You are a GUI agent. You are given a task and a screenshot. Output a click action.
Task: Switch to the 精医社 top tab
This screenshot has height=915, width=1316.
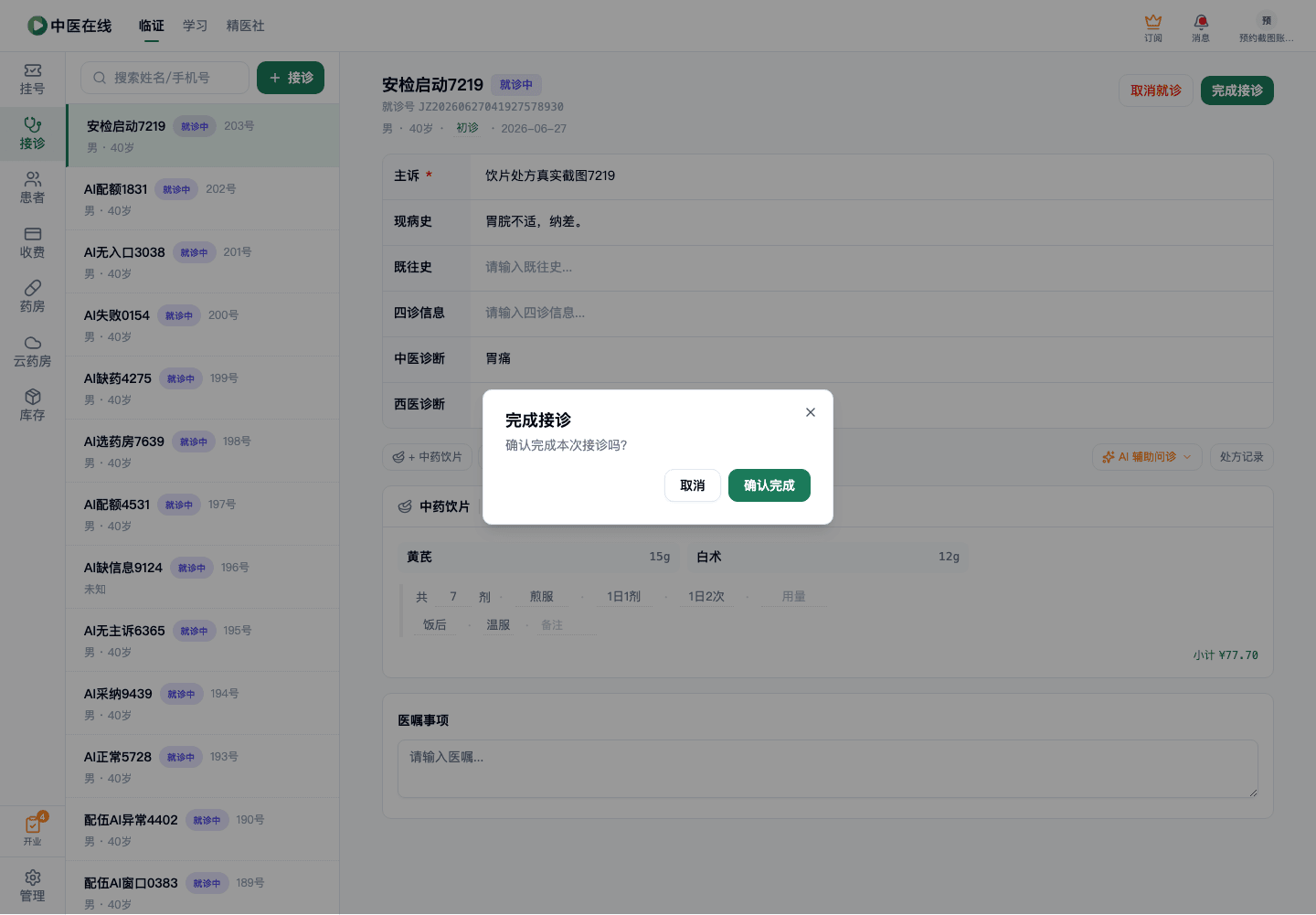point(246,26)
